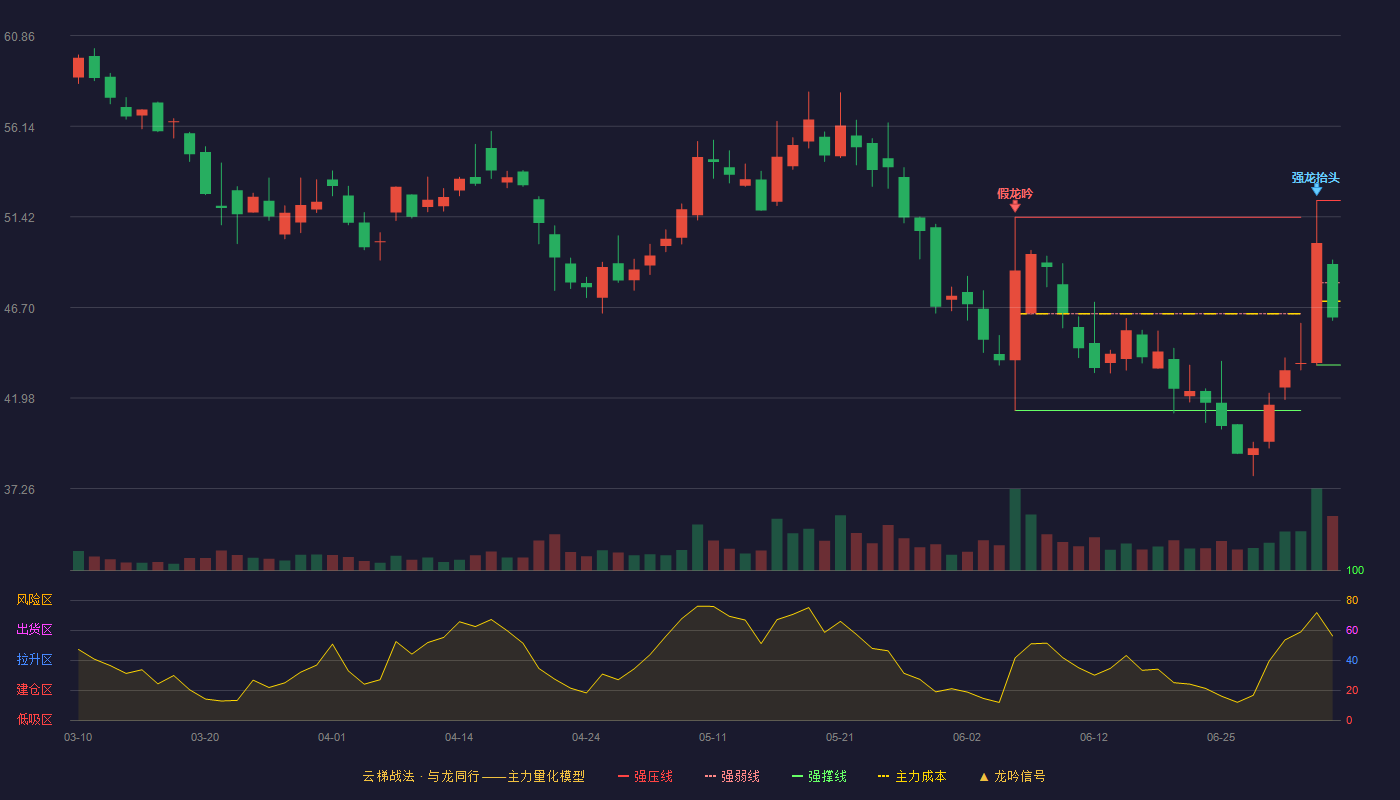Click the 03-20 date axis label
The image size is (1400, 800).
point(205,737)
